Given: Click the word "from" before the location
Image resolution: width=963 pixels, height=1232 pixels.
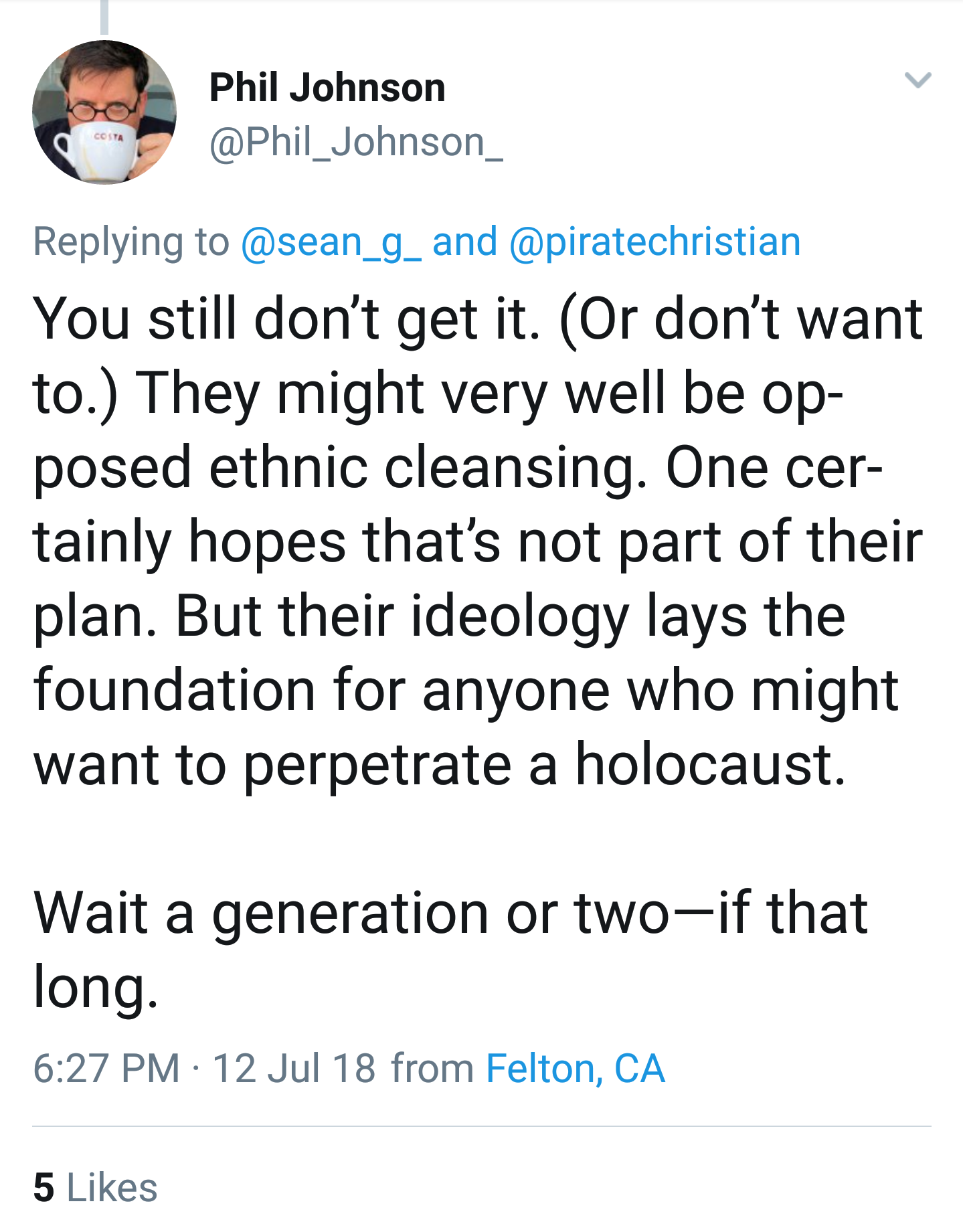Looking at the screenshot, I should [x=432, y=1067].
